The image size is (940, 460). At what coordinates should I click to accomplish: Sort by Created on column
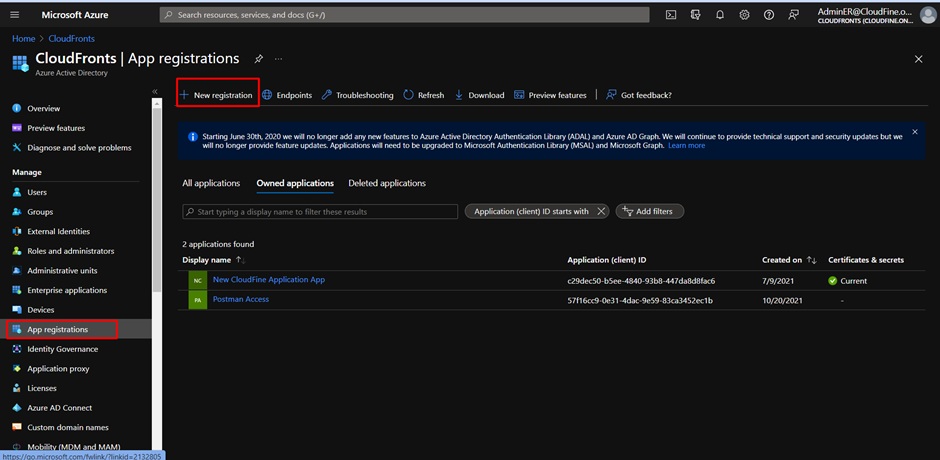(789, 260)
